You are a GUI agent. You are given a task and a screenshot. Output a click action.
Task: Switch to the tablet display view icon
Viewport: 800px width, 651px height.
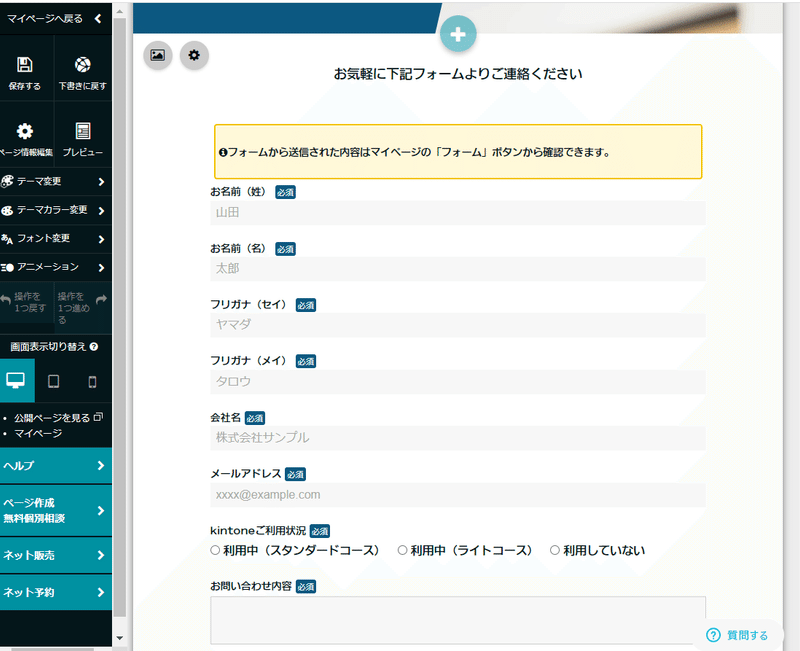point(54,382)
